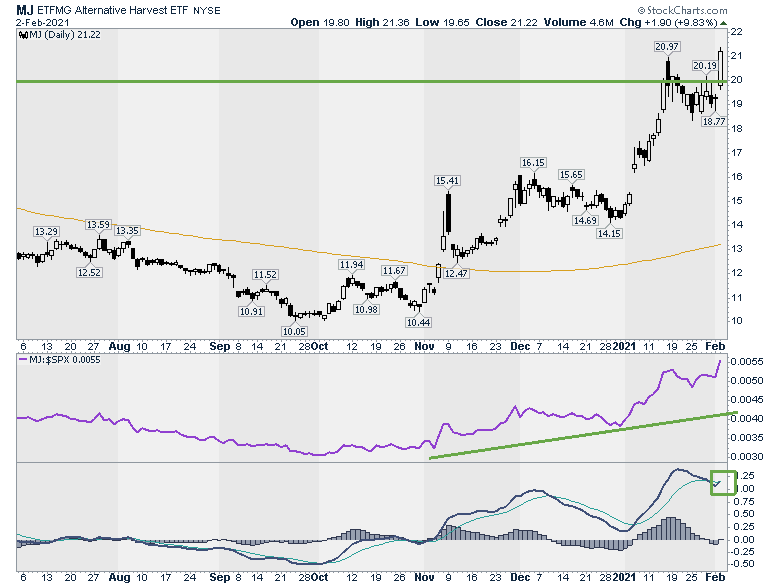Click the 15.41 November spike label
780x586 pixels.
[x=447, y=181]
